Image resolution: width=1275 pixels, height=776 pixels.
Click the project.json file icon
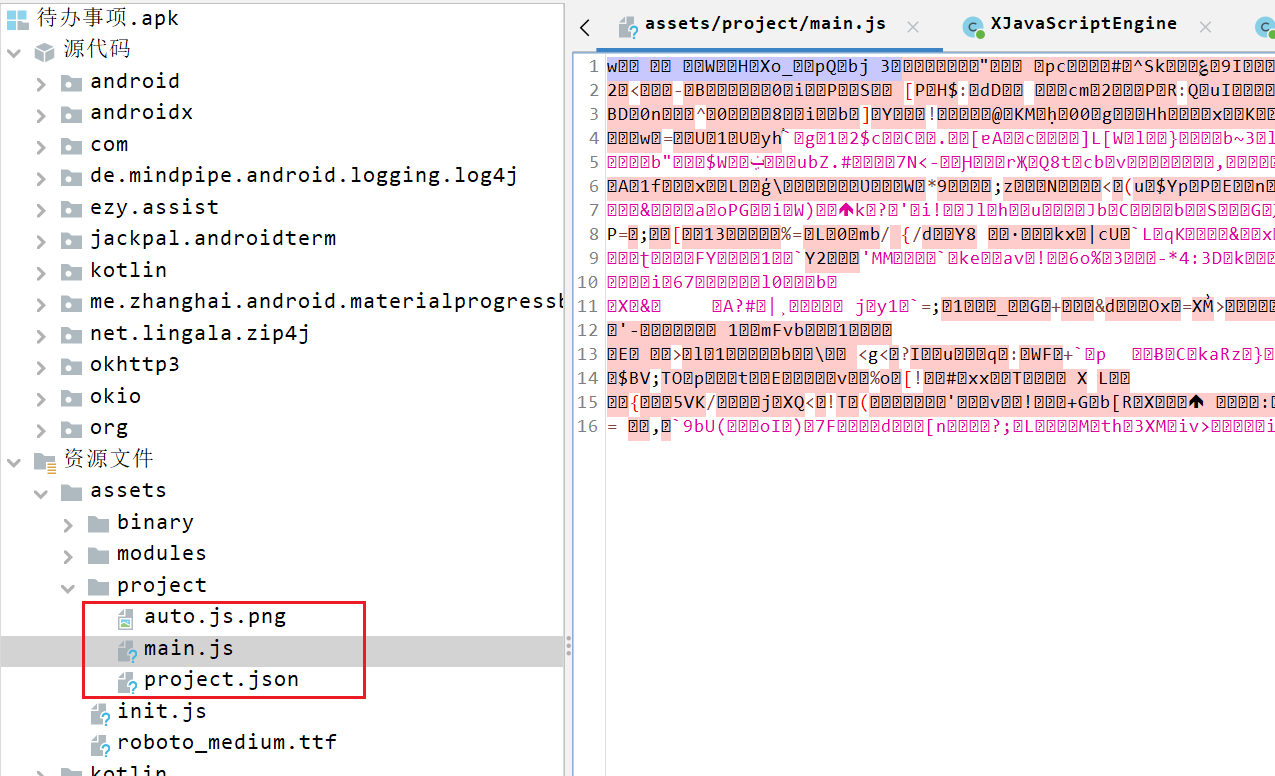tap(126, 682)
